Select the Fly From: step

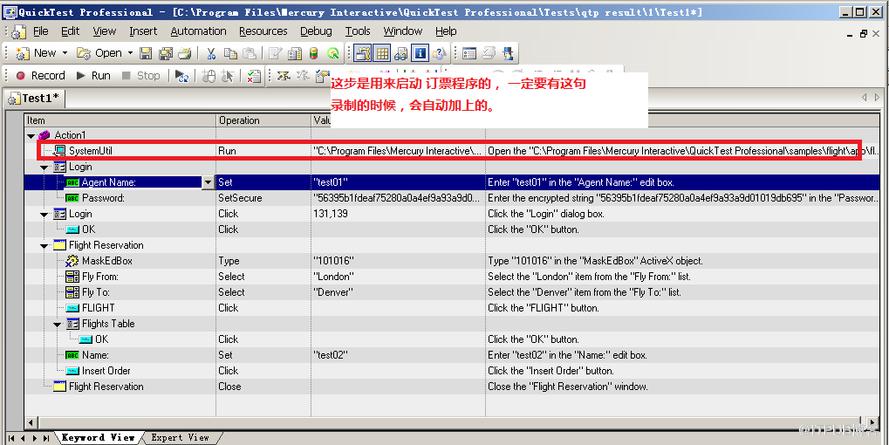(x=451, y=277)
